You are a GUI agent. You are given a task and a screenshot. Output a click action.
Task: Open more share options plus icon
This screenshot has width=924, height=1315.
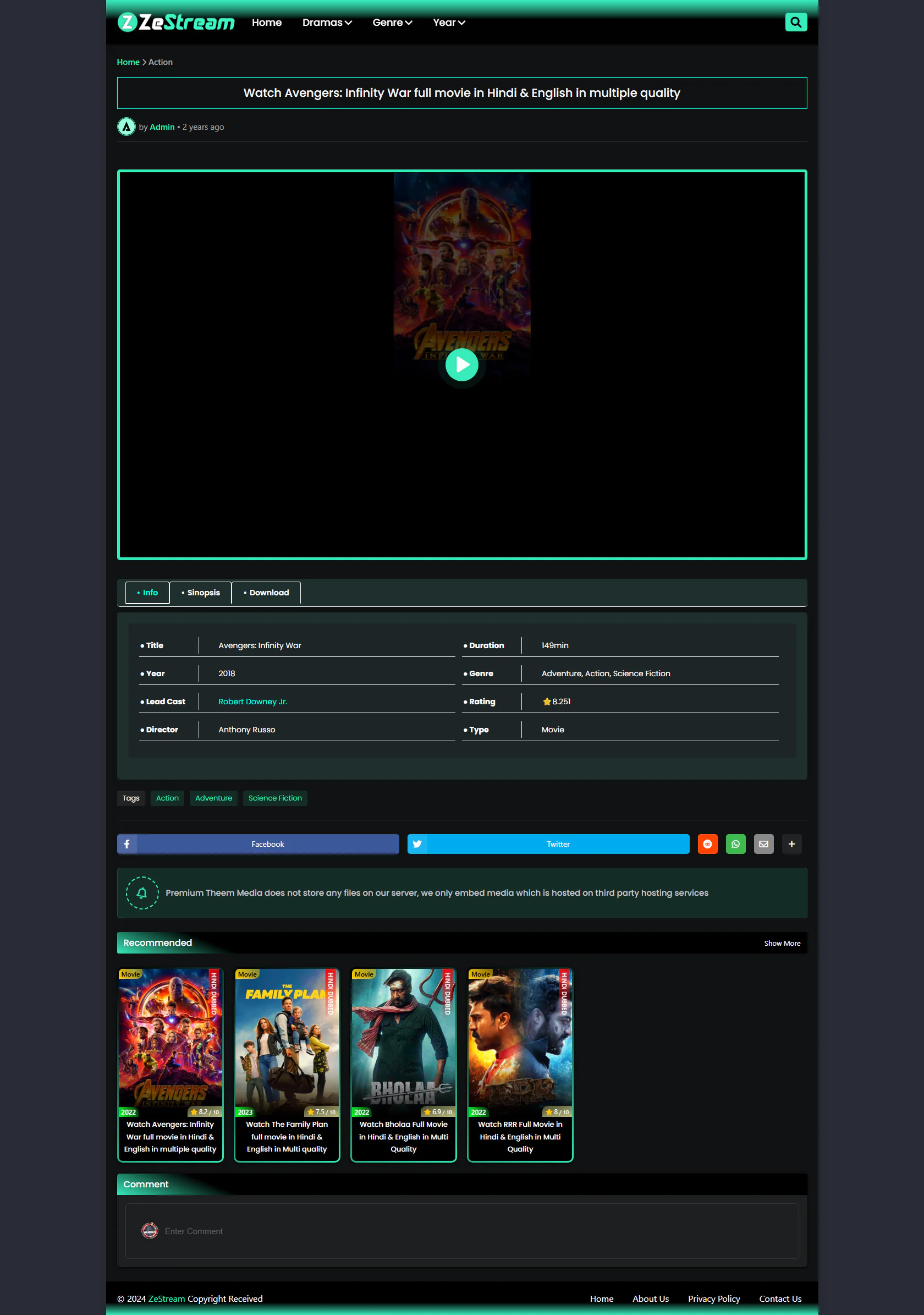pyautogui.click(x=791, y=843)
